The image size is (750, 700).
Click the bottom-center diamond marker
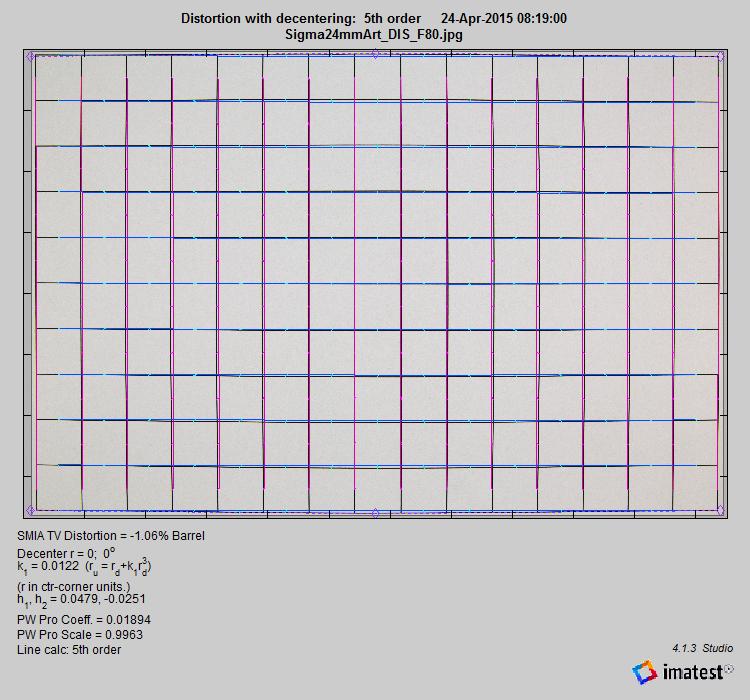click(375, 512)
